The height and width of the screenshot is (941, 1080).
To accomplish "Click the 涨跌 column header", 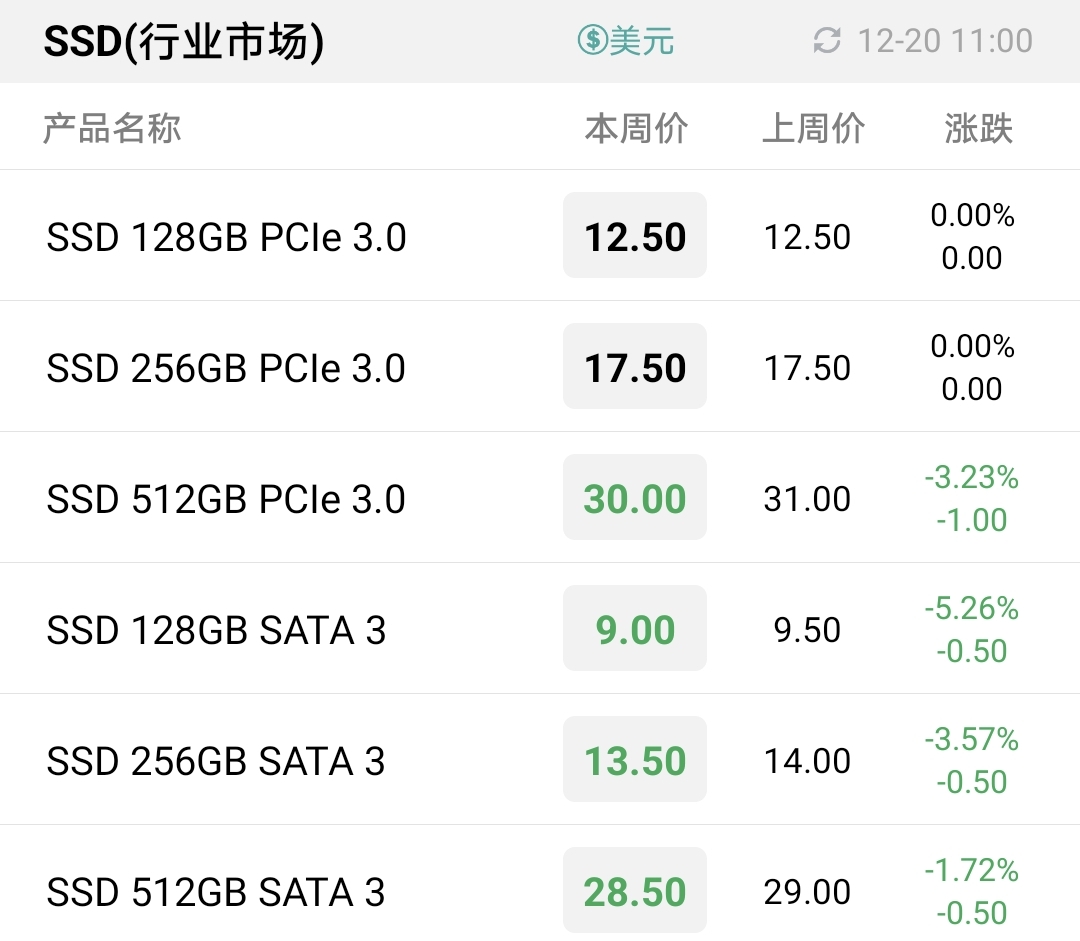I will pos(978,128).
